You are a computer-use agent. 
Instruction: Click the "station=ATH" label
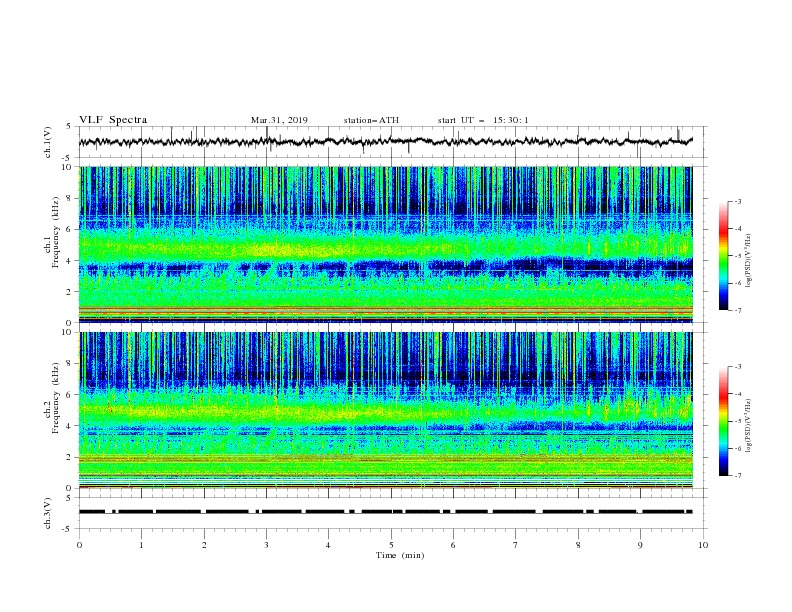tap(371, 120)
